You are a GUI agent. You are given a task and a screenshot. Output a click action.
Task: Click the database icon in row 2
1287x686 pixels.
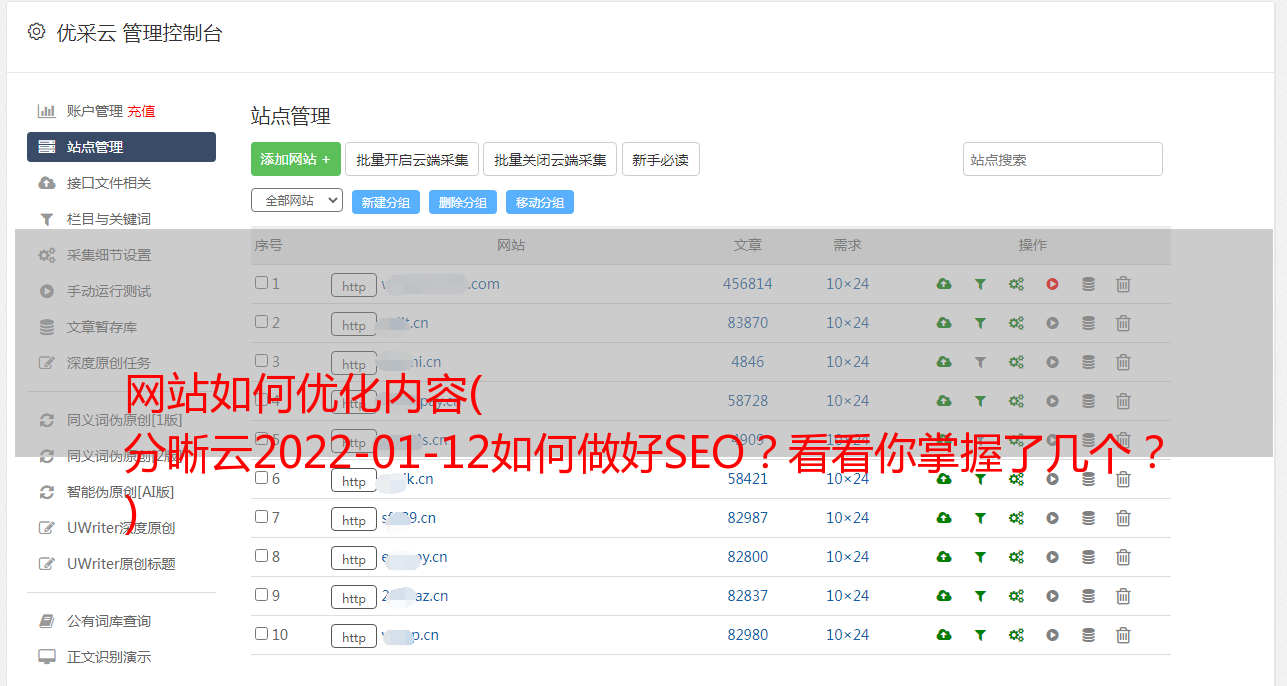[x=1088, y=323]
